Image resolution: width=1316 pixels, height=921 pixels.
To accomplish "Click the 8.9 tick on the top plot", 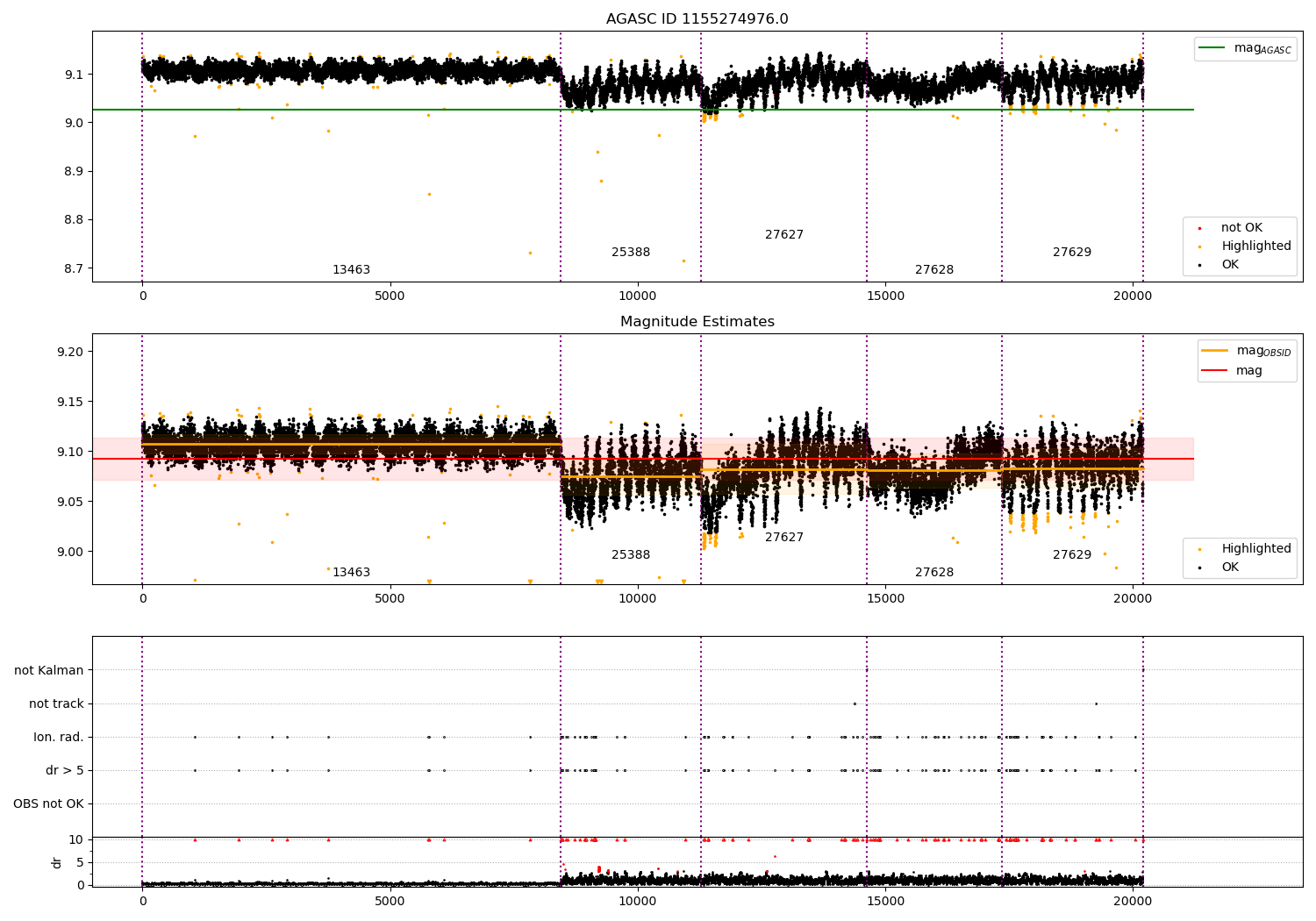I will coord(75,171).
